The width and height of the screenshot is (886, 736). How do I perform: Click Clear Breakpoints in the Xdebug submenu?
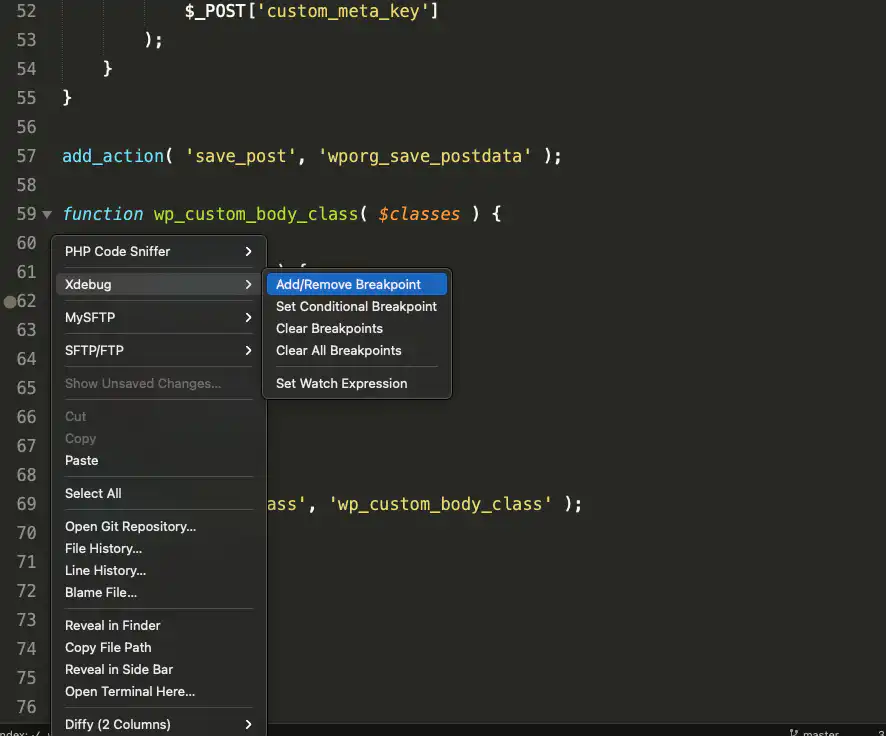329,328
